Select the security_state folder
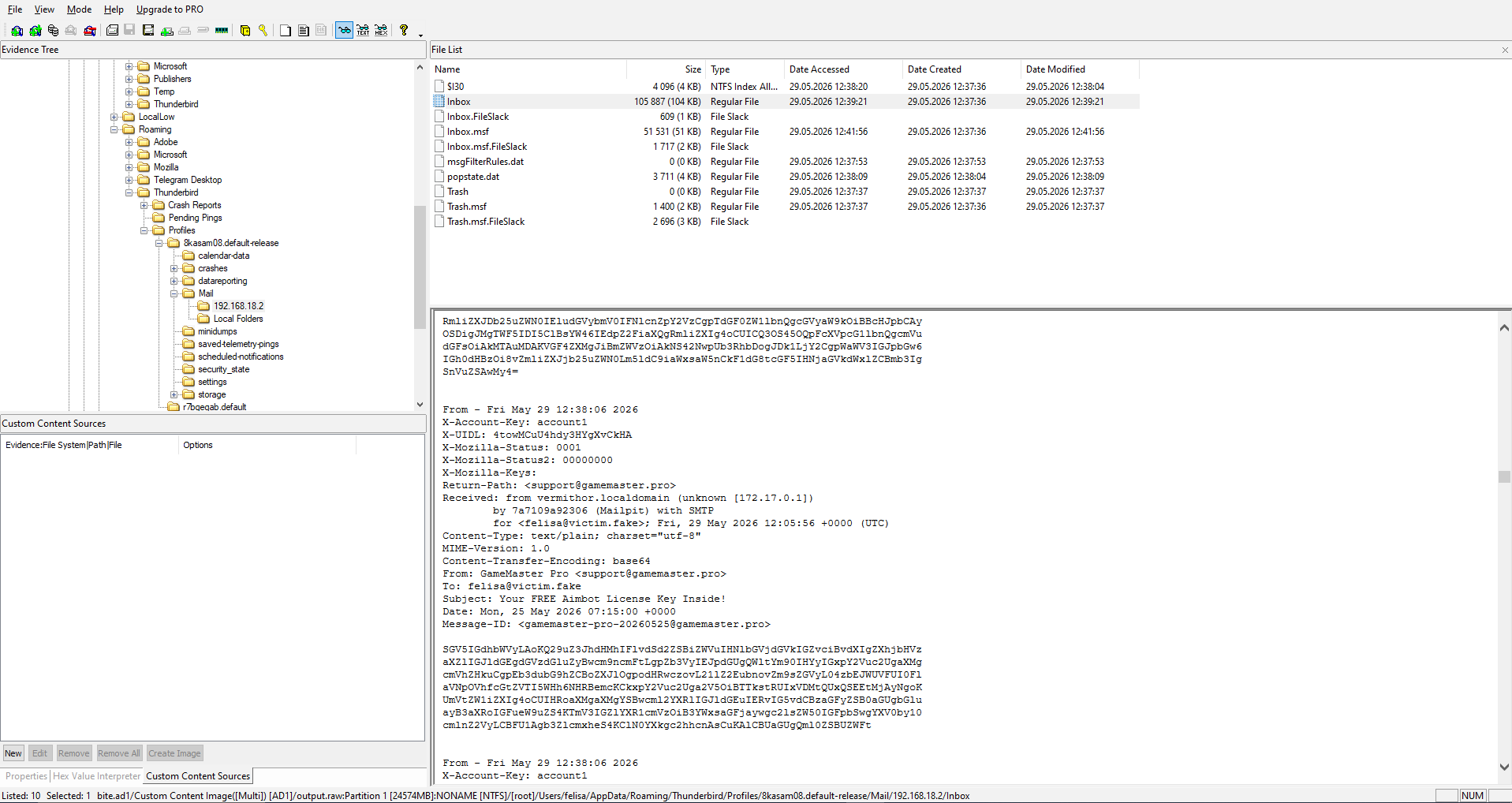Image resolution: width=1512 pixels, height=803 pixels. tap(223, 369)
